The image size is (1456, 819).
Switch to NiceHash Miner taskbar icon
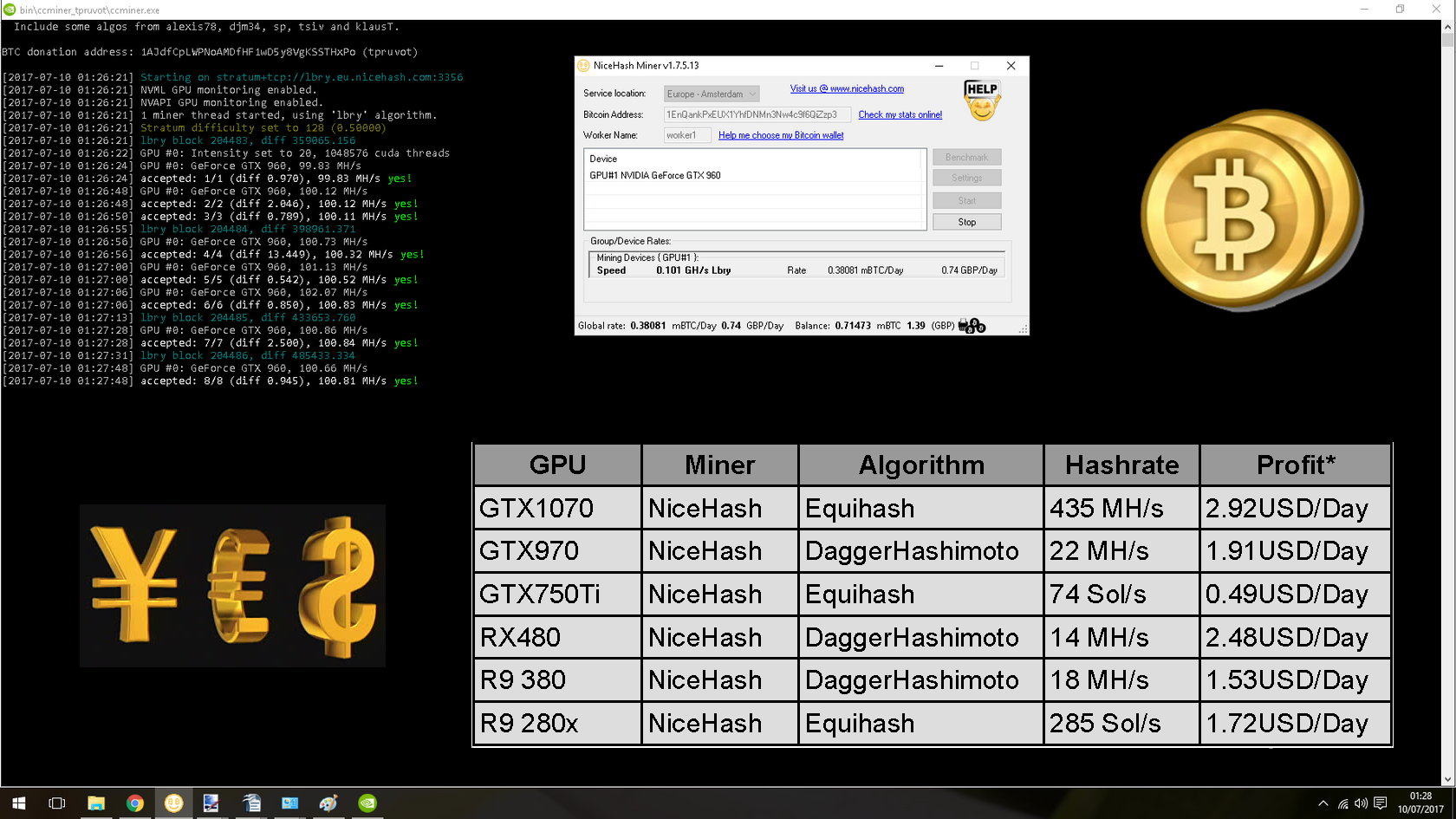coord(174,803)
